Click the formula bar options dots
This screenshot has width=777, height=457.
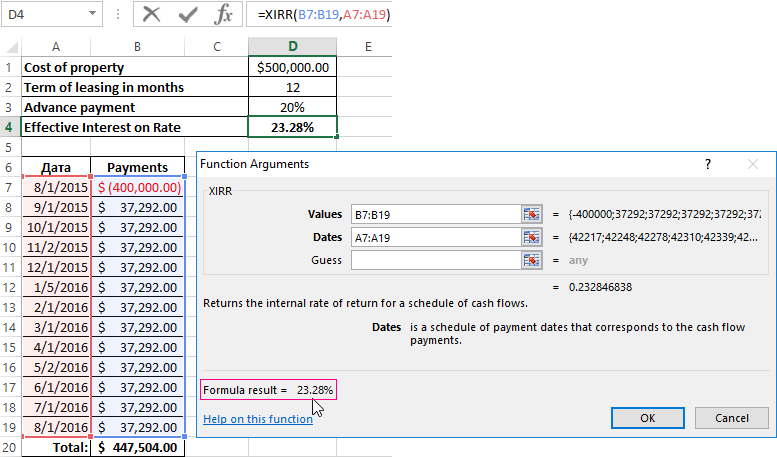click(x=117, y=14)
